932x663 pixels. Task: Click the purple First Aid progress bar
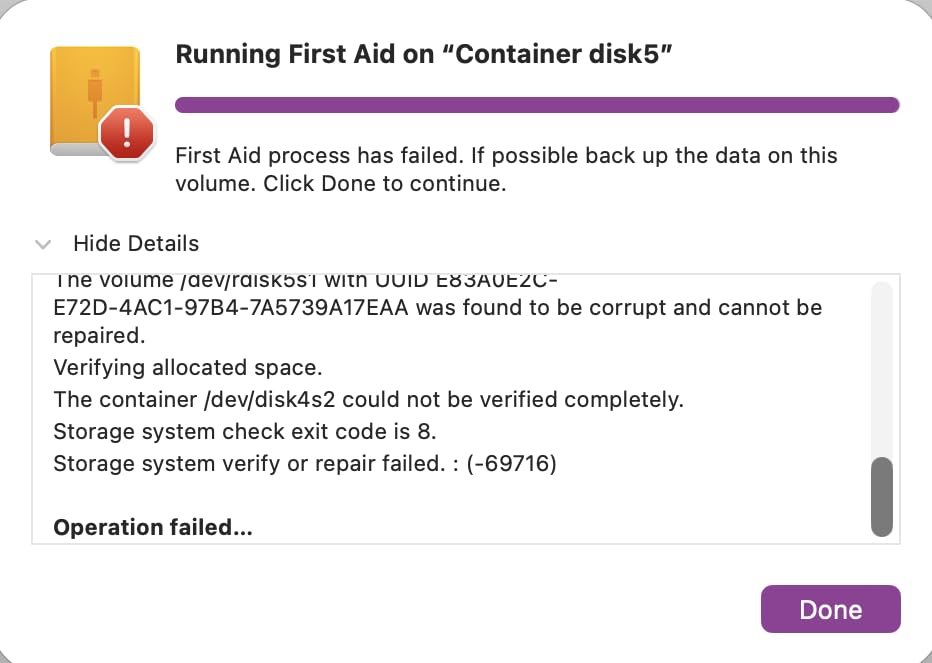(x=537, y=105)
